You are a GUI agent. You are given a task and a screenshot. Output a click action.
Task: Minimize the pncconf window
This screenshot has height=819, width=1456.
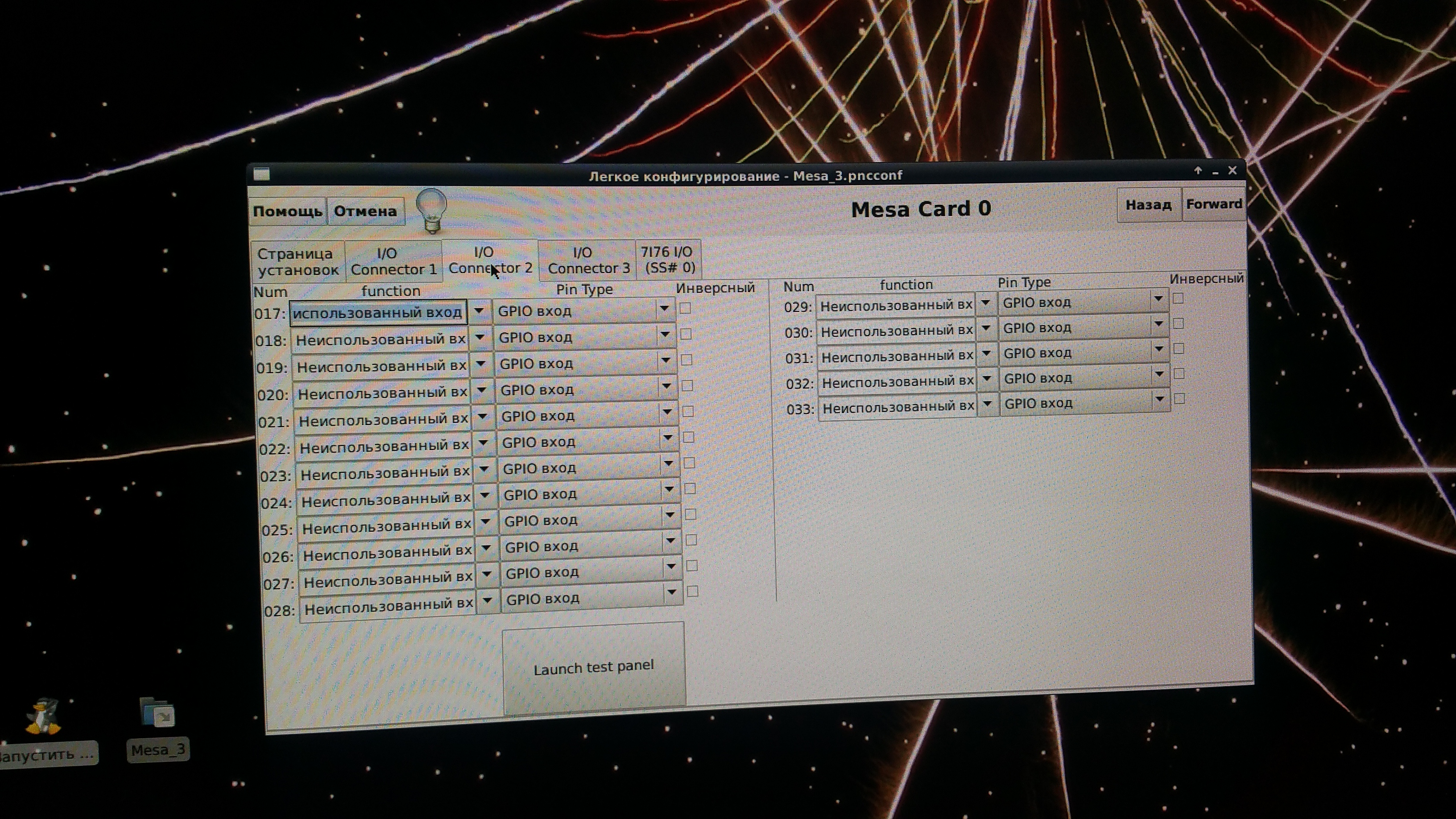[1215, 172]
